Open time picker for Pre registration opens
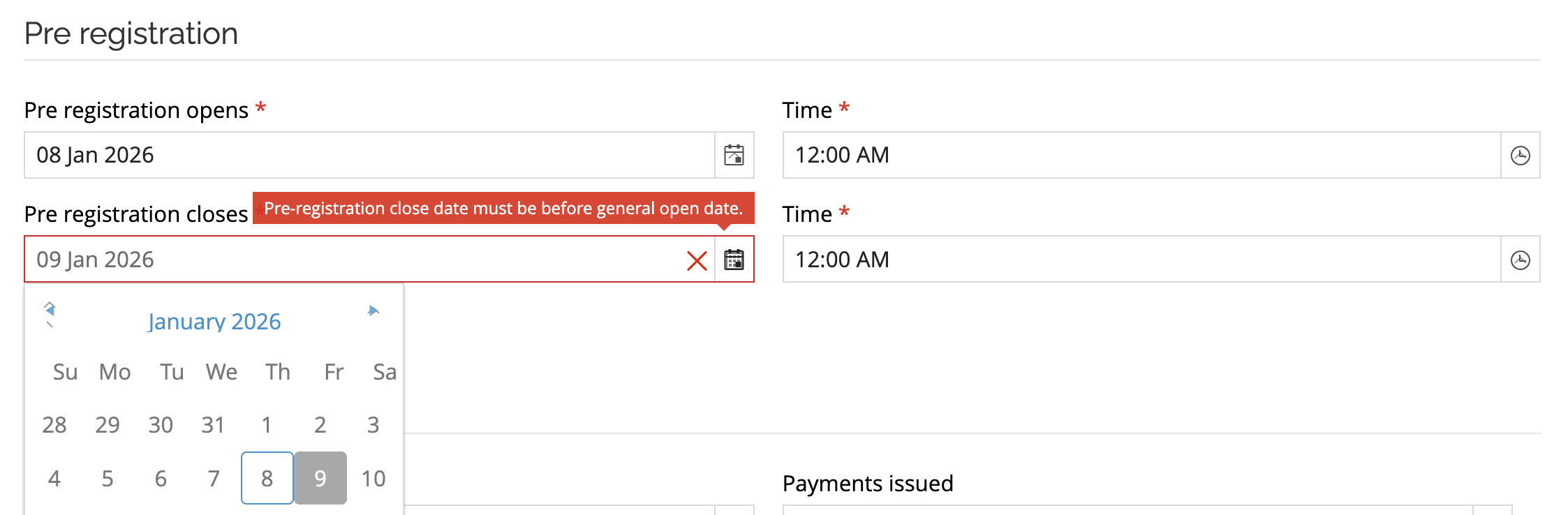Viewport: 1568px width, 515px height. 1520,155
